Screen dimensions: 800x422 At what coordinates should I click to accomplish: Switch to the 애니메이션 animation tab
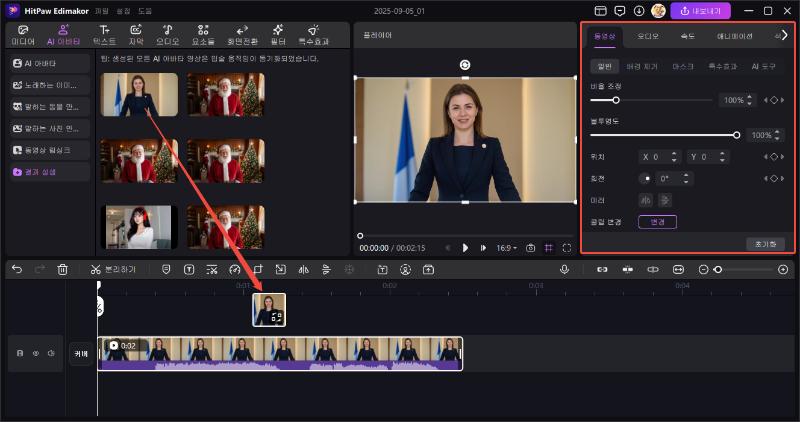click(735, 36)
